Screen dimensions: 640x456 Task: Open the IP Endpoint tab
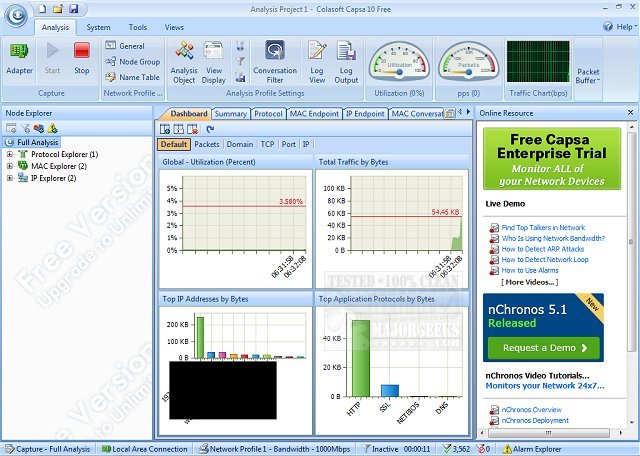(365, 113)
